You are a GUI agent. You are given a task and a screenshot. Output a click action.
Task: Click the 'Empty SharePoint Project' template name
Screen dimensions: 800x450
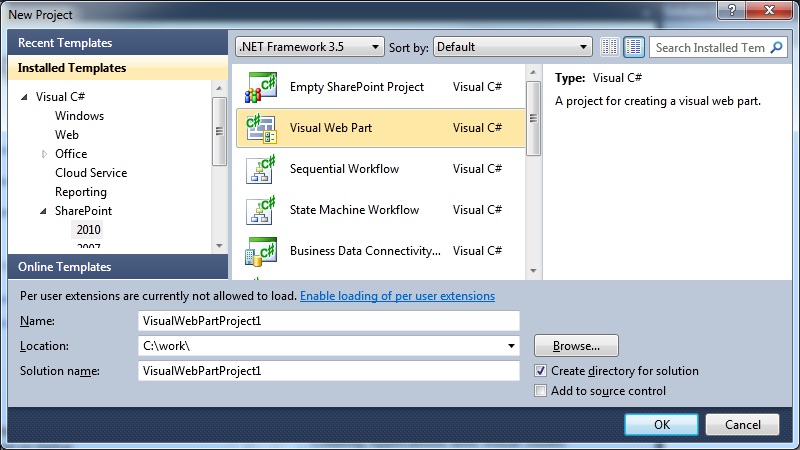coord(357,87)
